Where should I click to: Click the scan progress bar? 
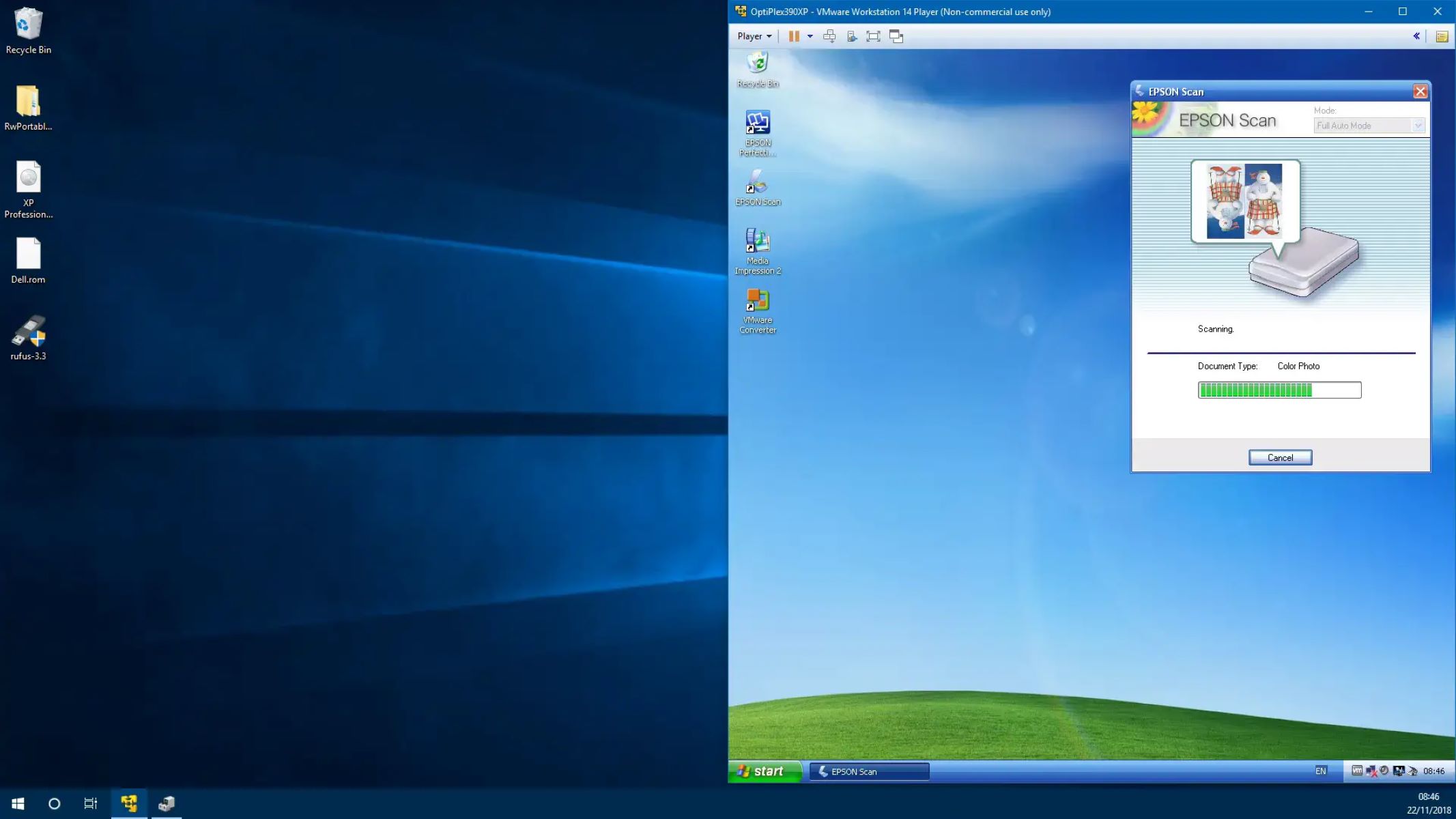1280,390
